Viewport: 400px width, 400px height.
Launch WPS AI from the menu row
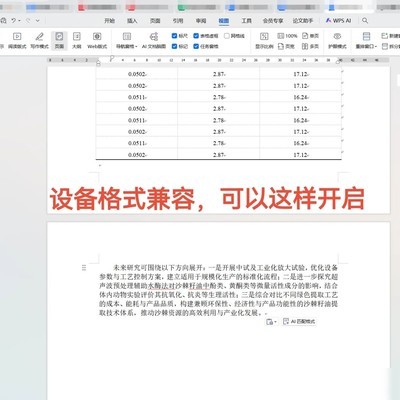click(x=338, y=21)
